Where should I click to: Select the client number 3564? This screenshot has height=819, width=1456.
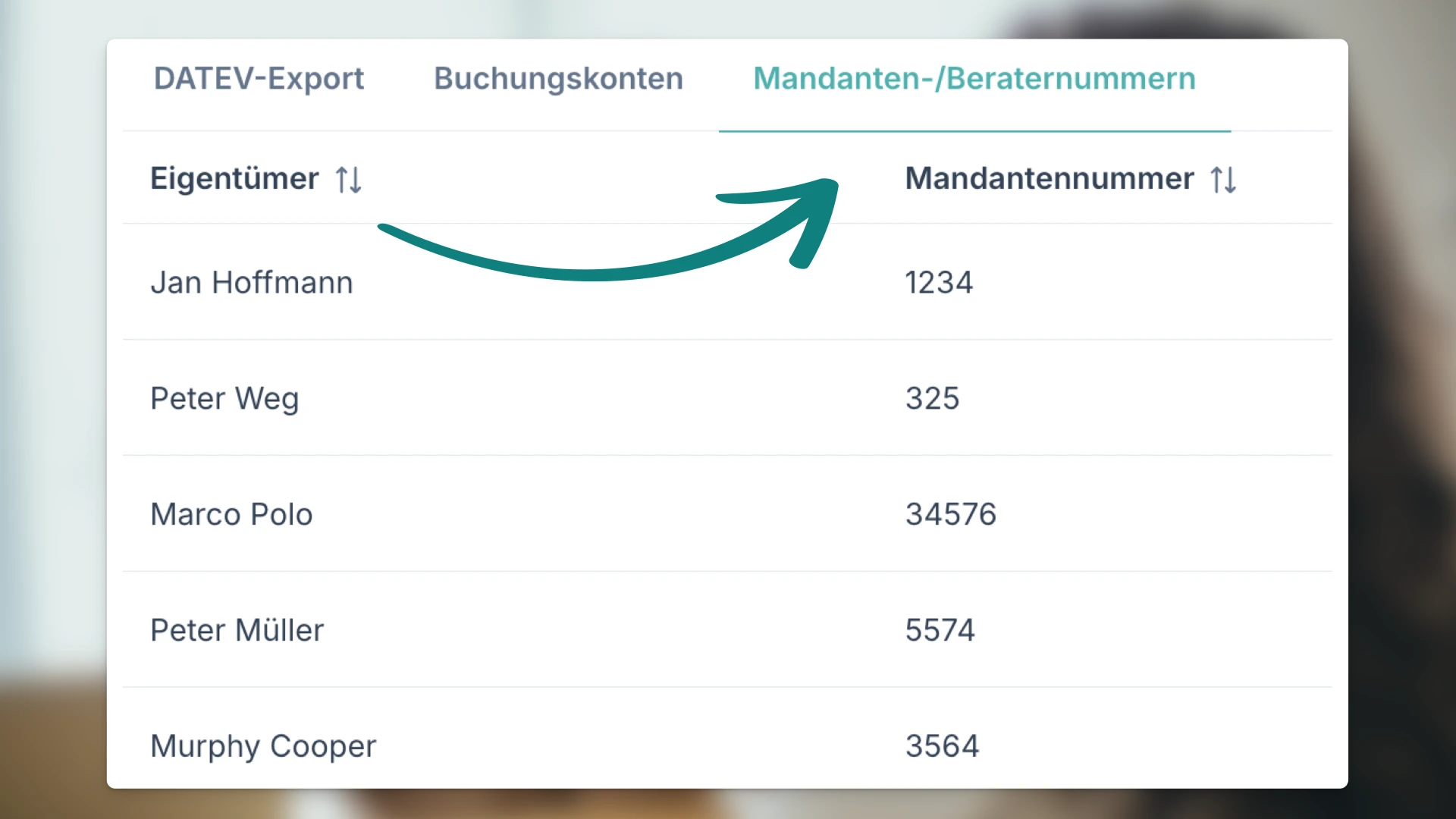tap(942, 746)
